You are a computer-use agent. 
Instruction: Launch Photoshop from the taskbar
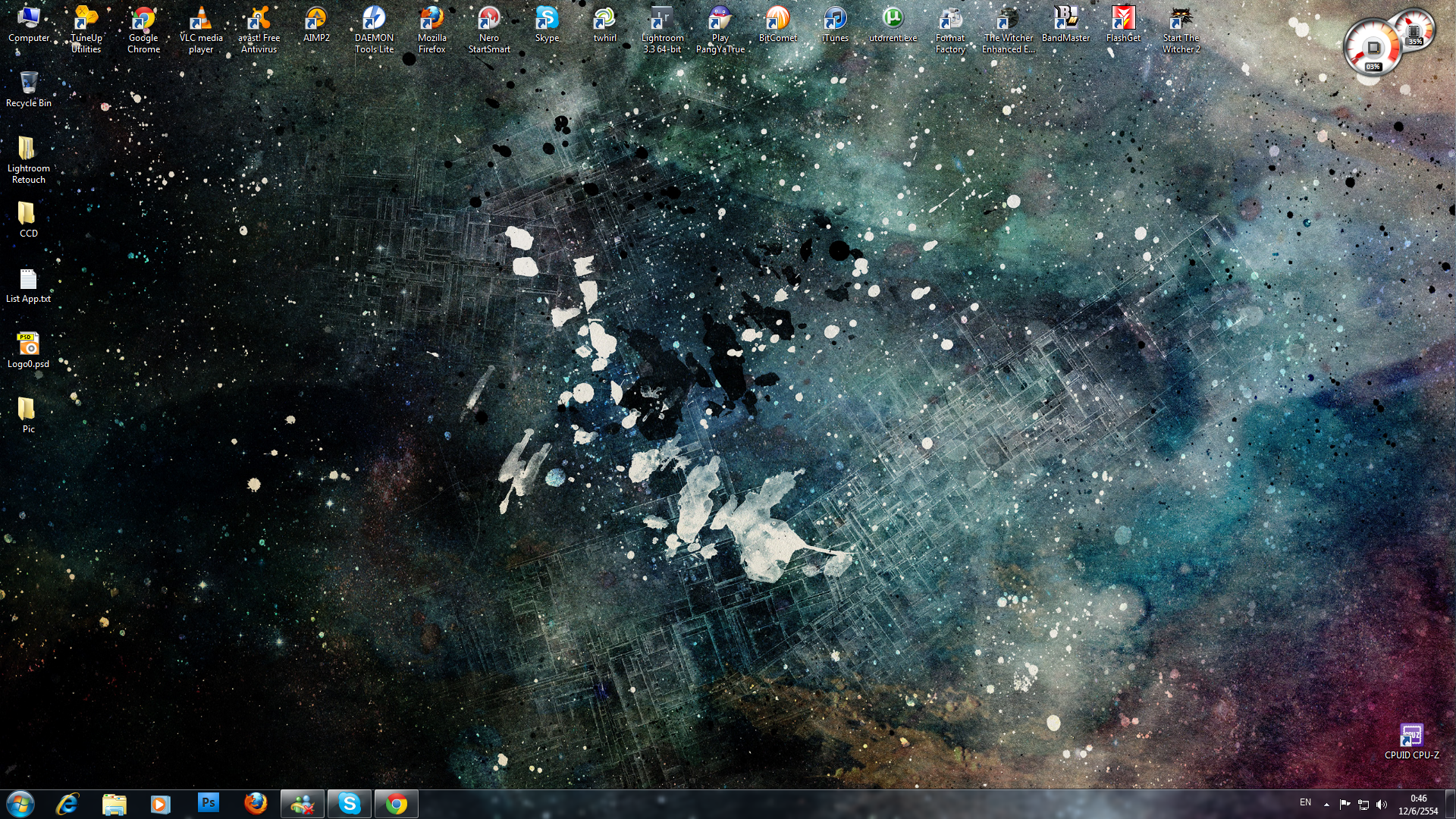click(208, 803)
